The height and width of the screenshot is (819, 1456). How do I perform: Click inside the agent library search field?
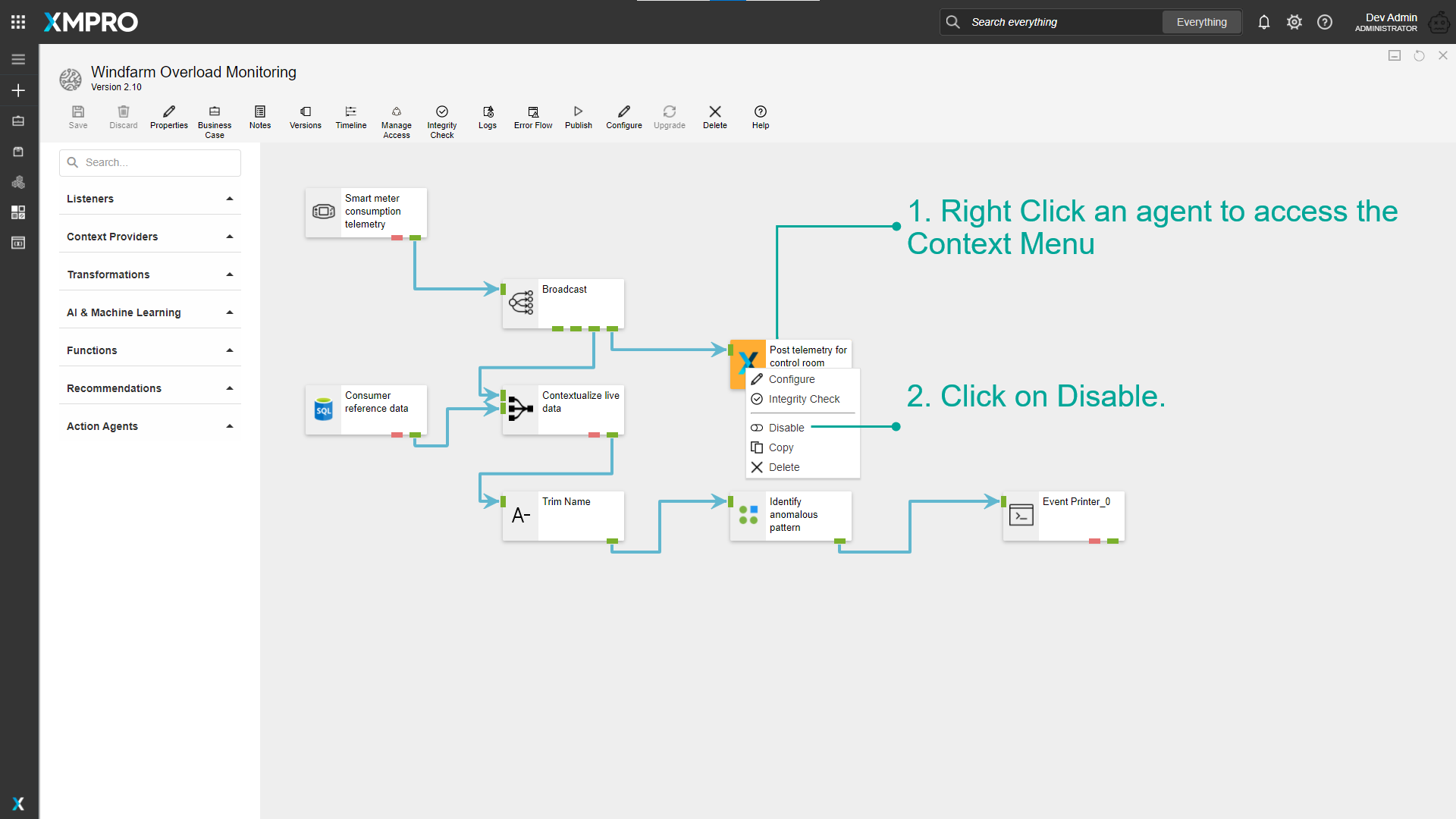(x=149, y=162)
